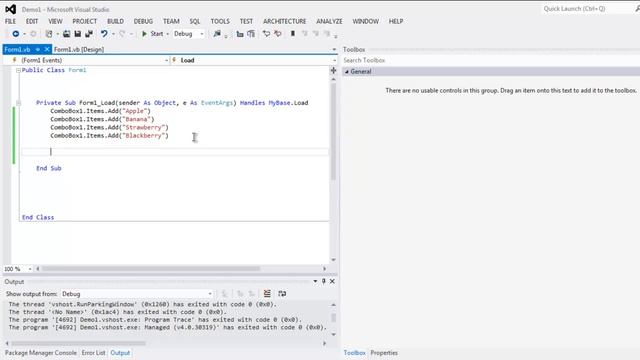640x360 pixels.
Task: Click Clear All icon in Output panel
Action: pyautogui.click(x=267, y=293)
